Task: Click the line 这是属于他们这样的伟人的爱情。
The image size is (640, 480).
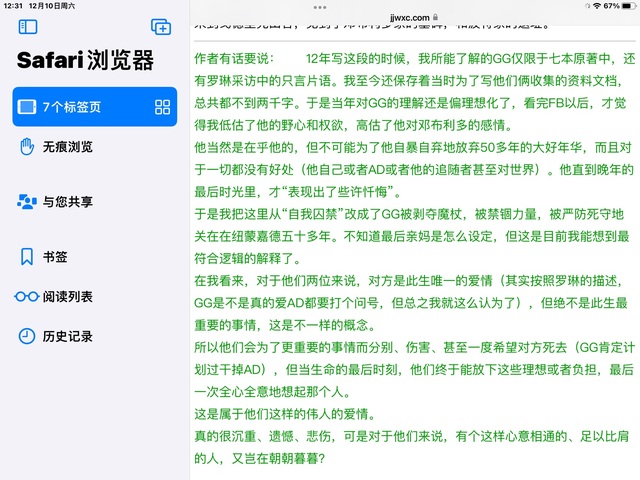Action: click(x=285, y=414)
